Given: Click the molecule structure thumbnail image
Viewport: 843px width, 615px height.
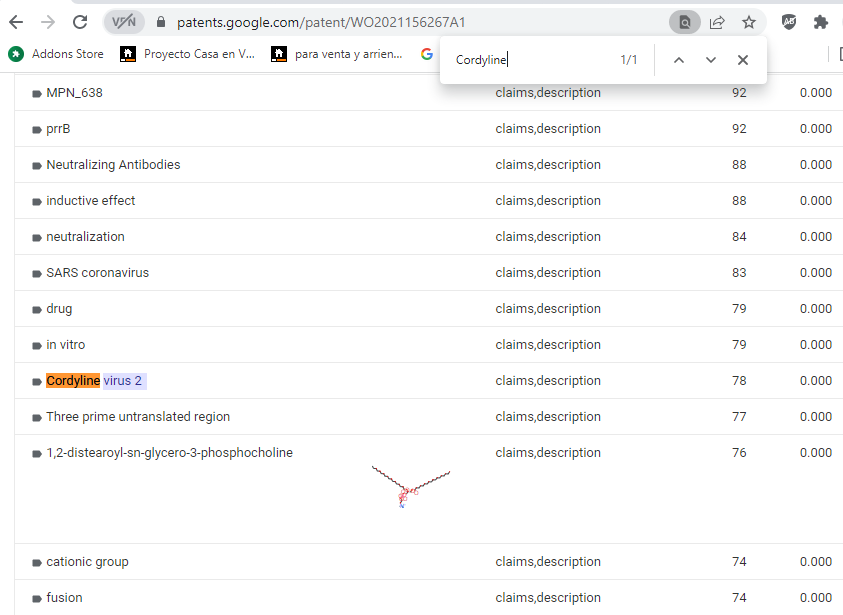Looking at the screenshot, I should 410,487.
